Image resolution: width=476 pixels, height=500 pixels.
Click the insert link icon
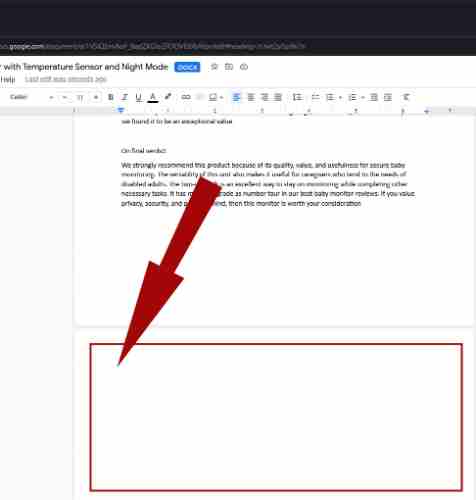[x=186, y=97]
